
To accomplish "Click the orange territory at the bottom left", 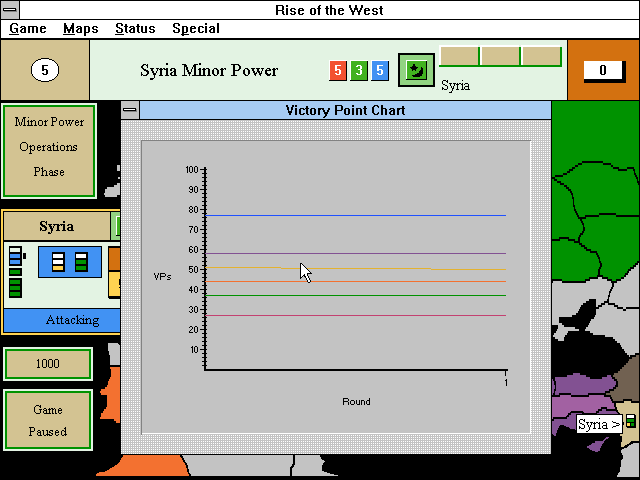I will [143, 465].
